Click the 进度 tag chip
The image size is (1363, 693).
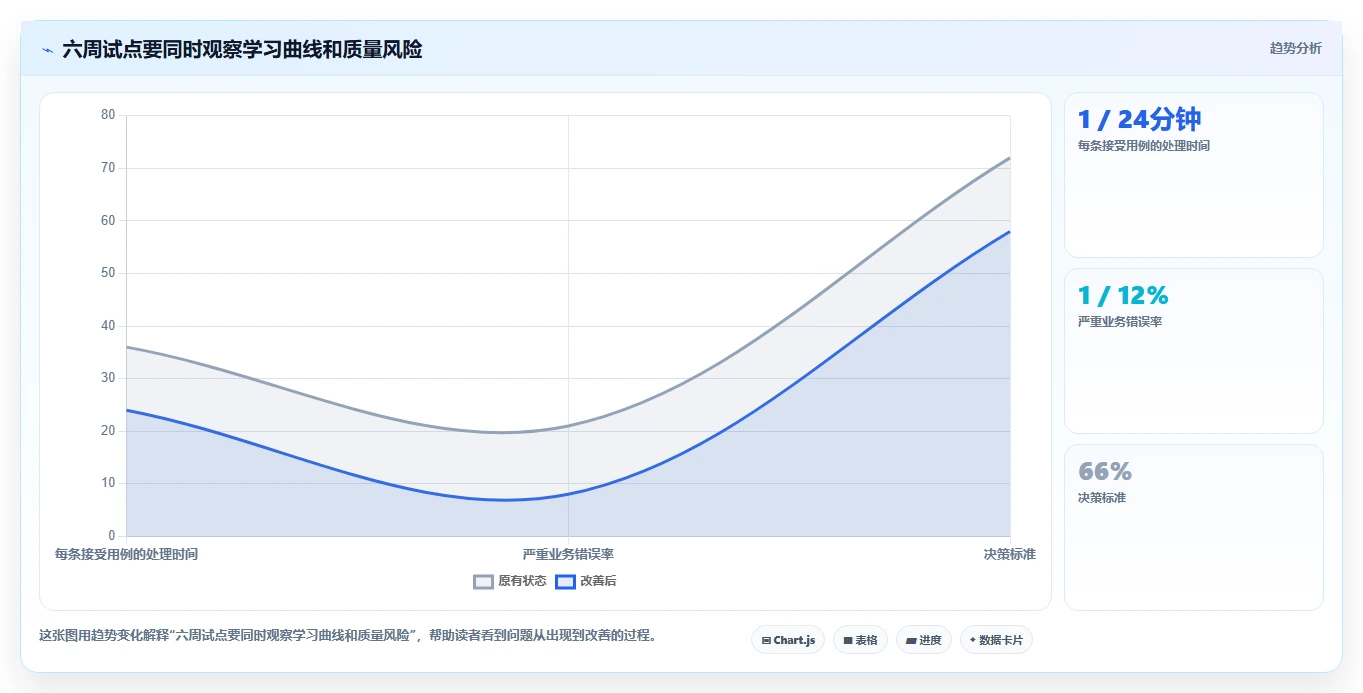point(924,640)
